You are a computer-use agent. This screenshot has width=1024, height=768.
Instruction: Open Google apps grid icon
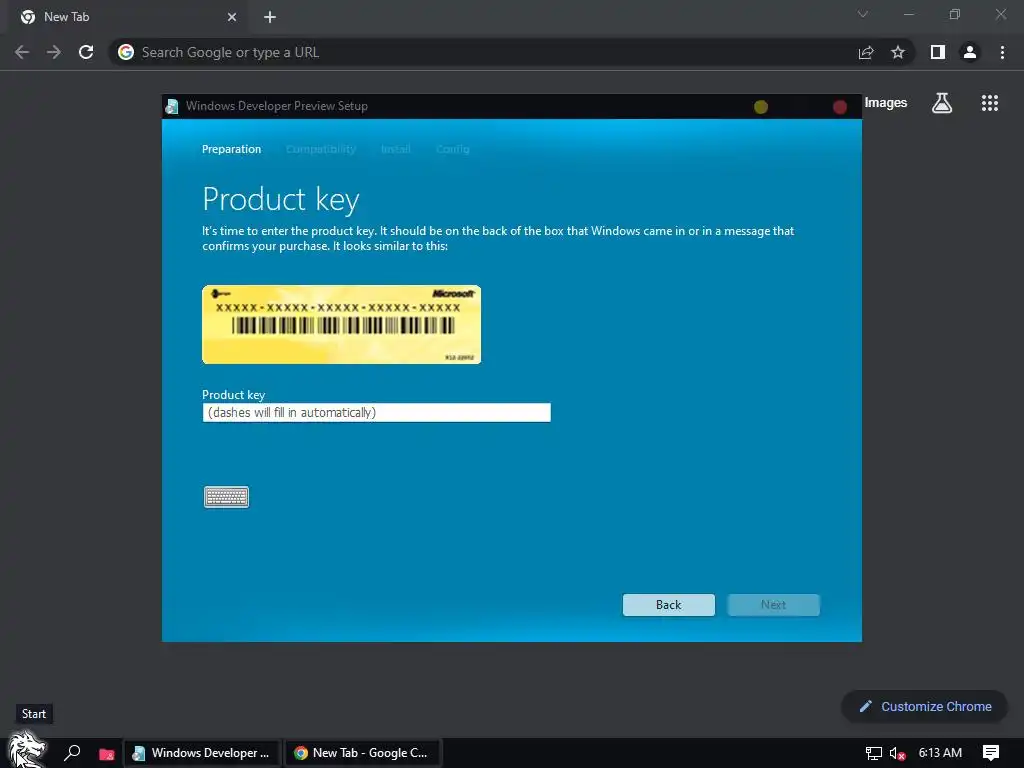tap(990, 103)
